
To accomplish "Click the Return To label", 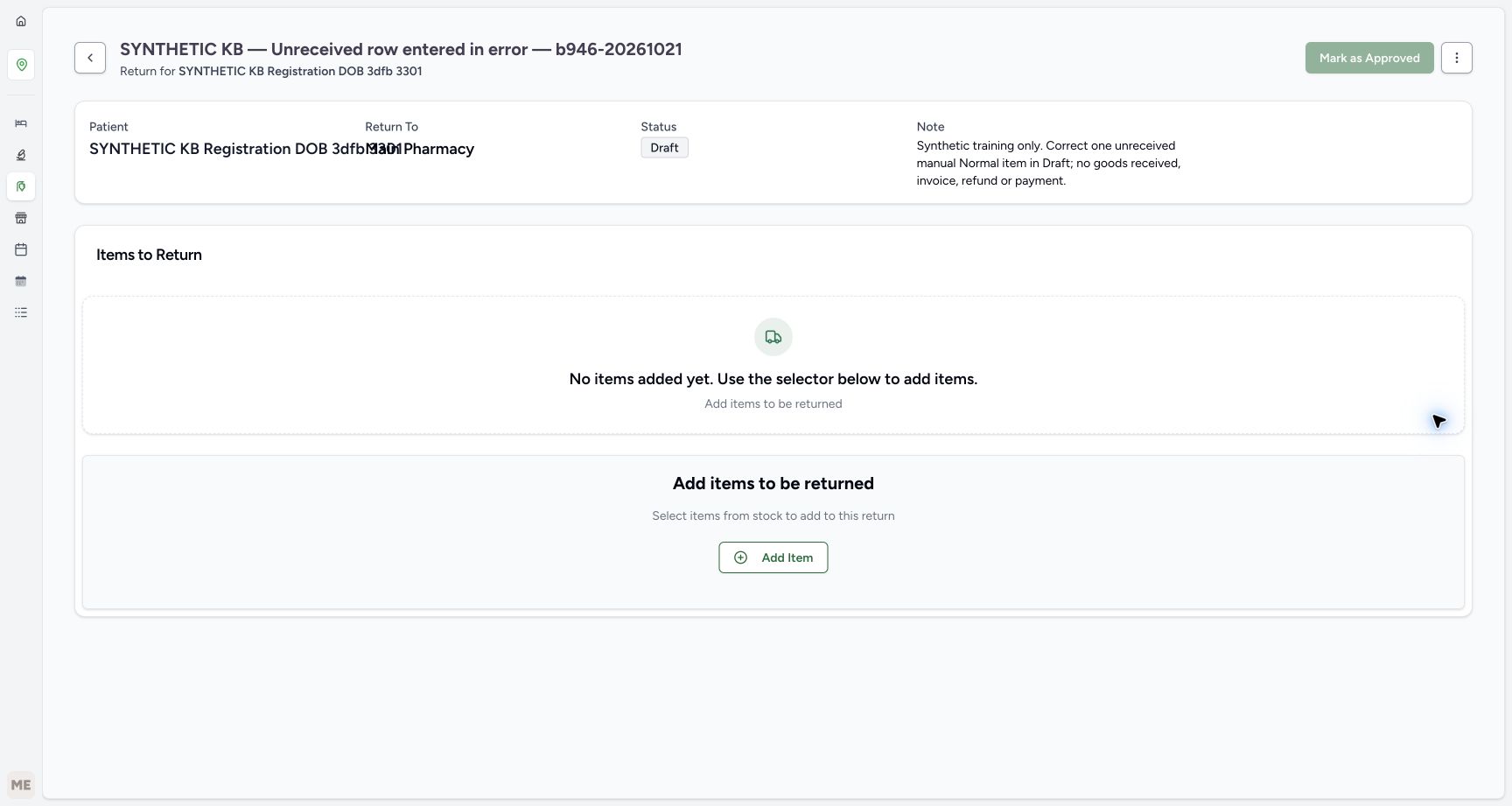I will point(391,127).
